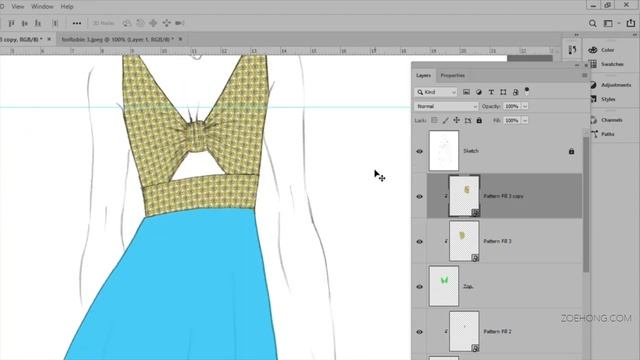The width and height of the screenshot is (640, 360).
Task: Toggle layer filtering on/off switch
Action: click(527, 91)
